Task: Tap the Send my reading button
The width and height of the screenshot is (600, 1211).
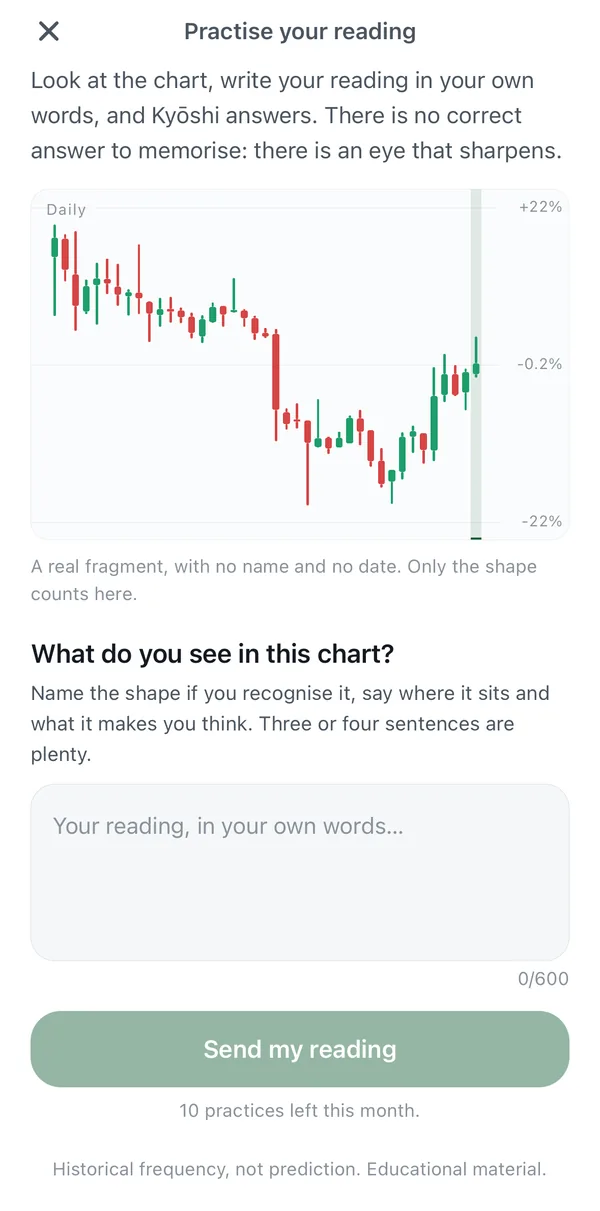Action: click(300, 1049)
